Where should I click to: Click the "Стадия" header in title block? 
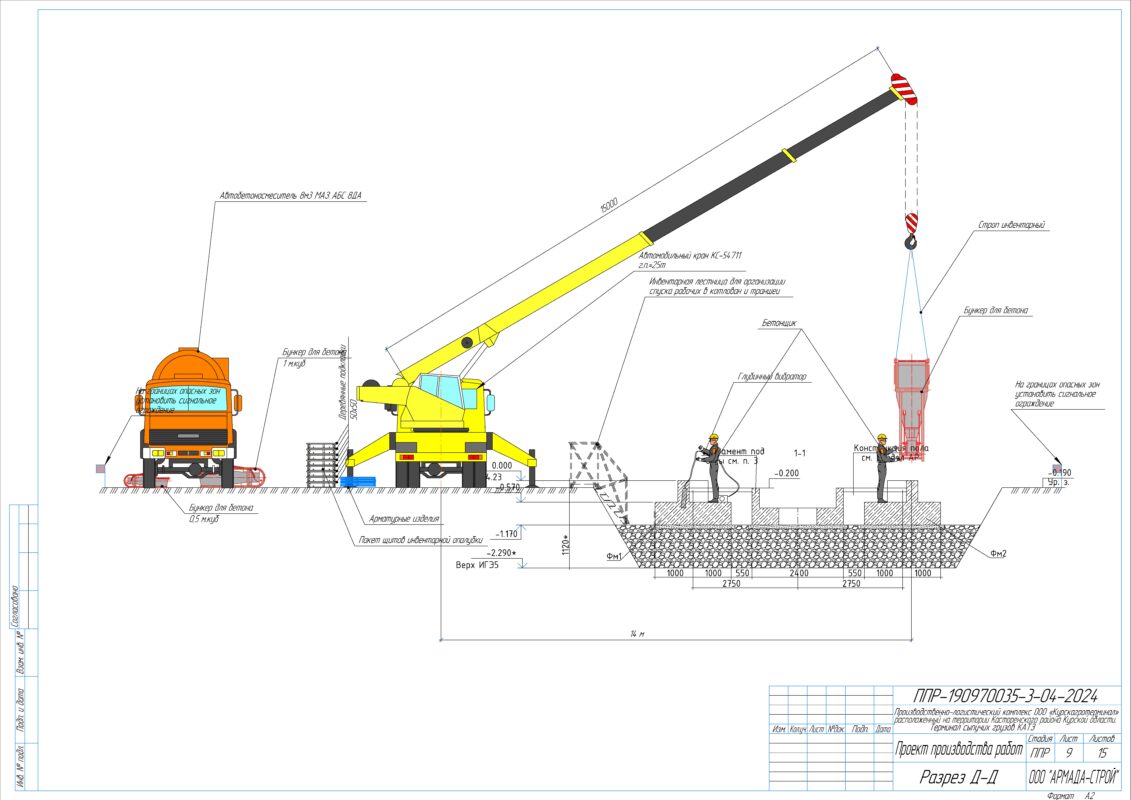(x=1039, y=739)
